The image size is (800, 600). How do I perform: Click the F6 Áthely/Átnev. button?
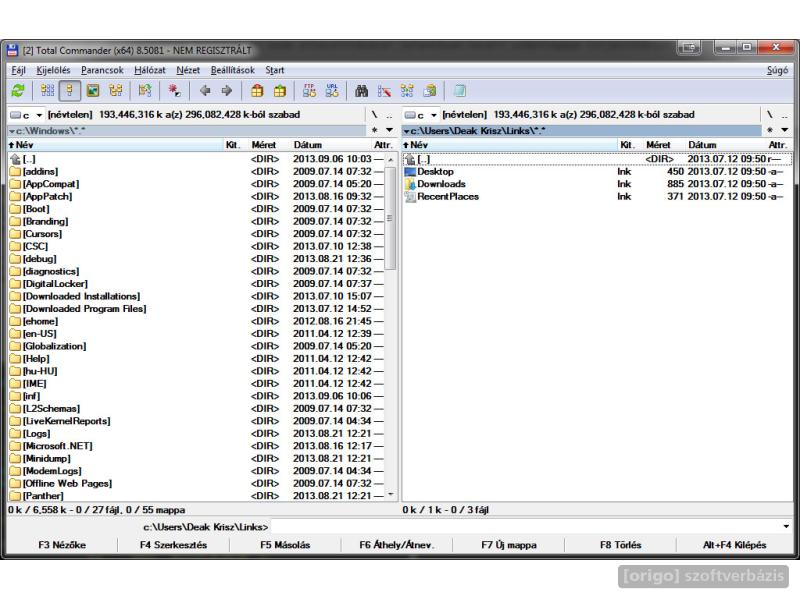pos(397,545)
